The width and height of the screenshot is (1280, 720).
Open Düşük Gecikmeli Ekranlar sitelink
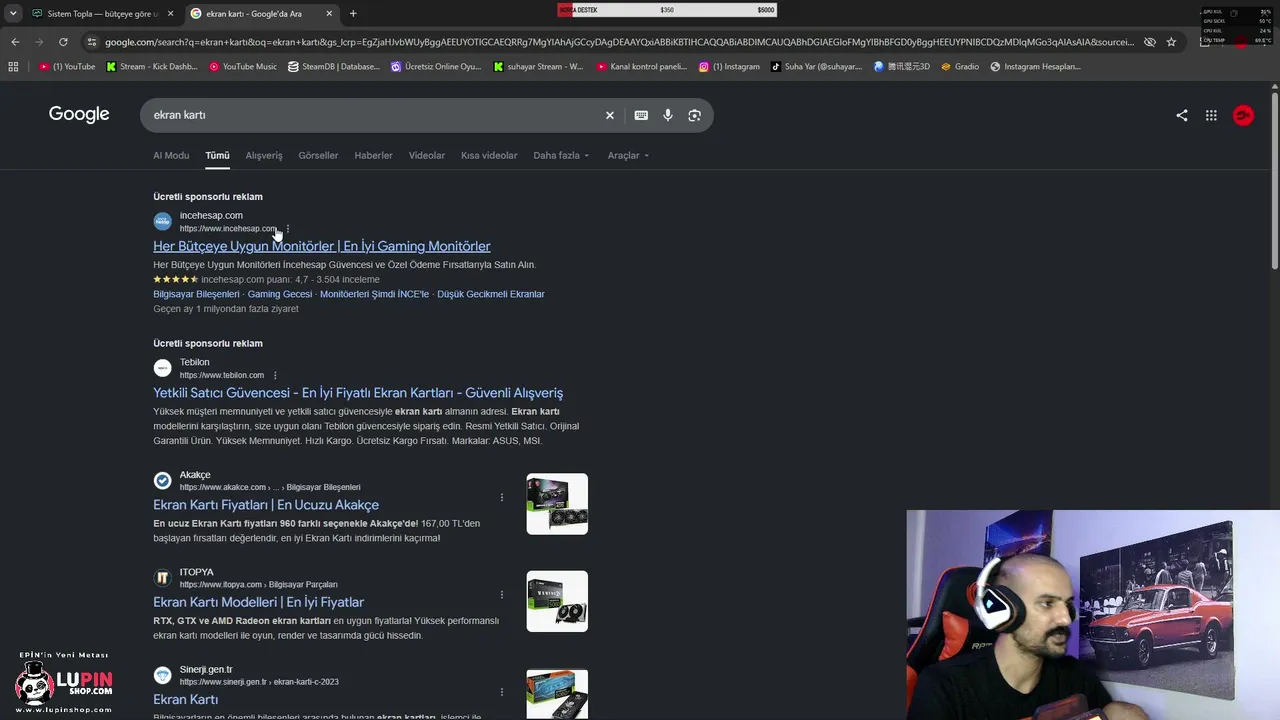pyautogui.click(x=491, y=294)
